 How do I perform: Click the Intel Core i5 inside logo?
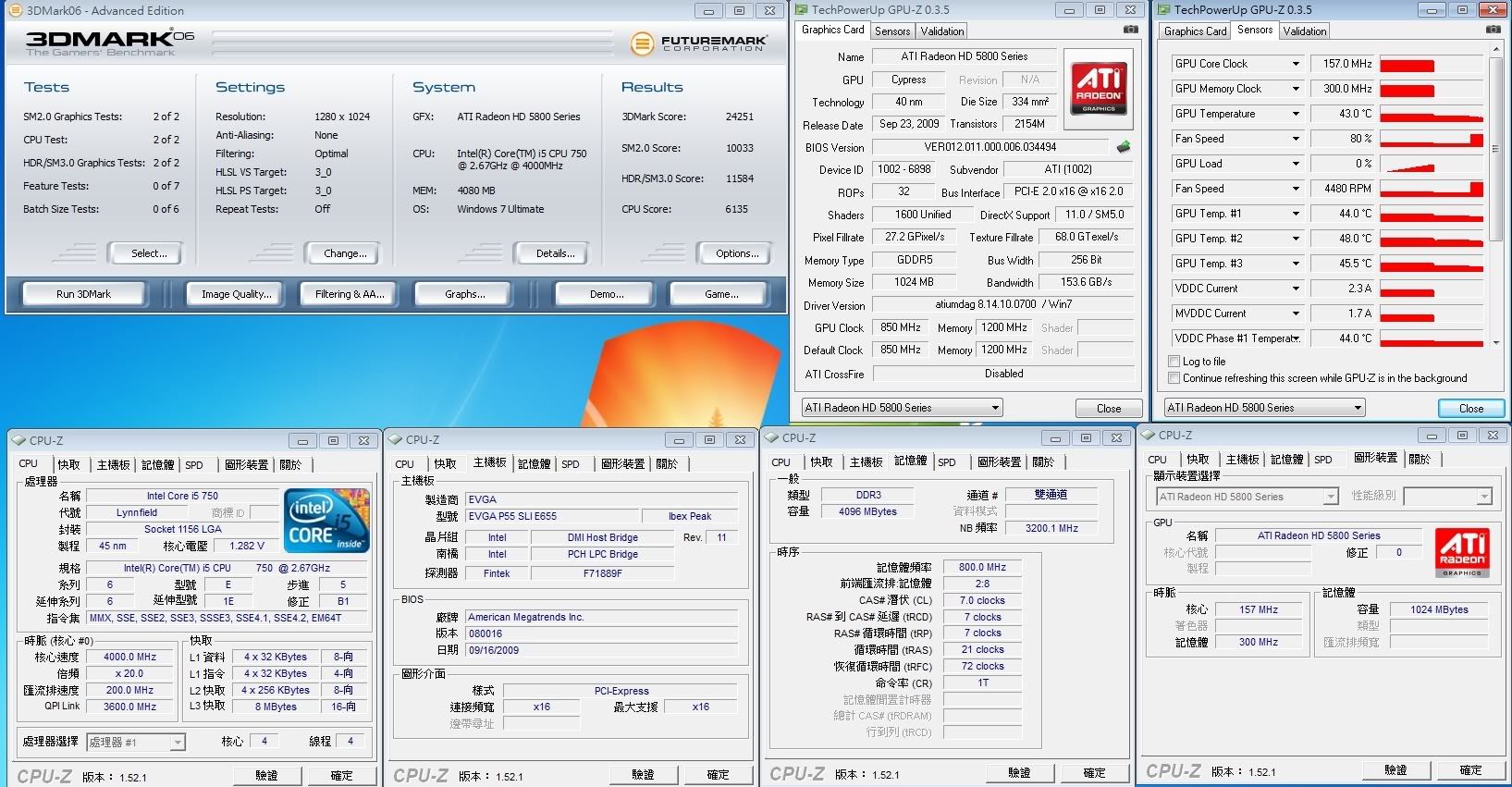327,521
